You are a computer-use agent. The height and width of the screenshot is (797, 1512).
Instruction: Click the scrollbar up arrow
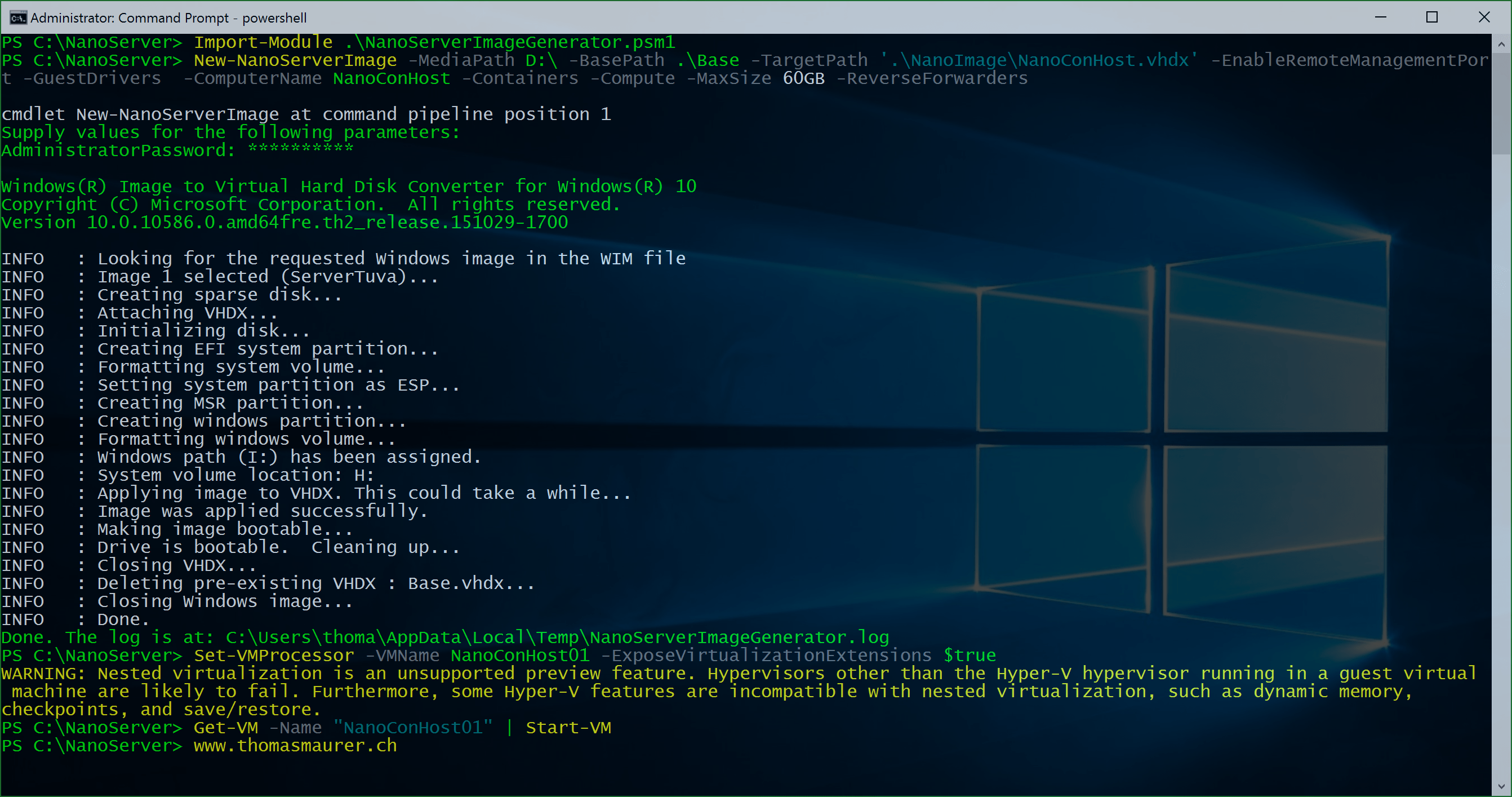(x=1501, y=44)
